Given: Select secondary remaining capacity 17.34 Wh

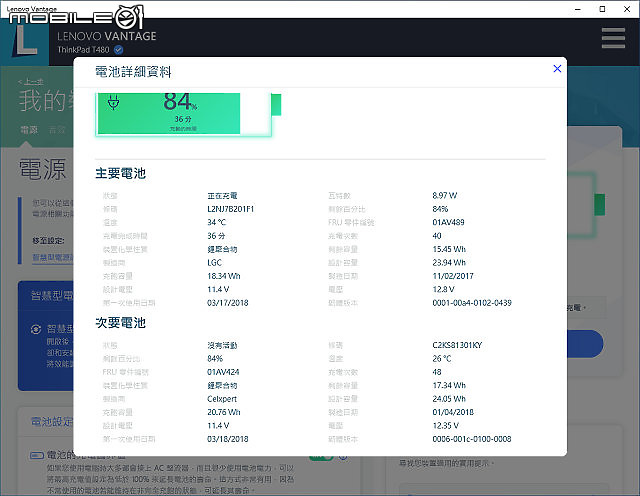Looking at the screenshot, I should tap(449, 385).
